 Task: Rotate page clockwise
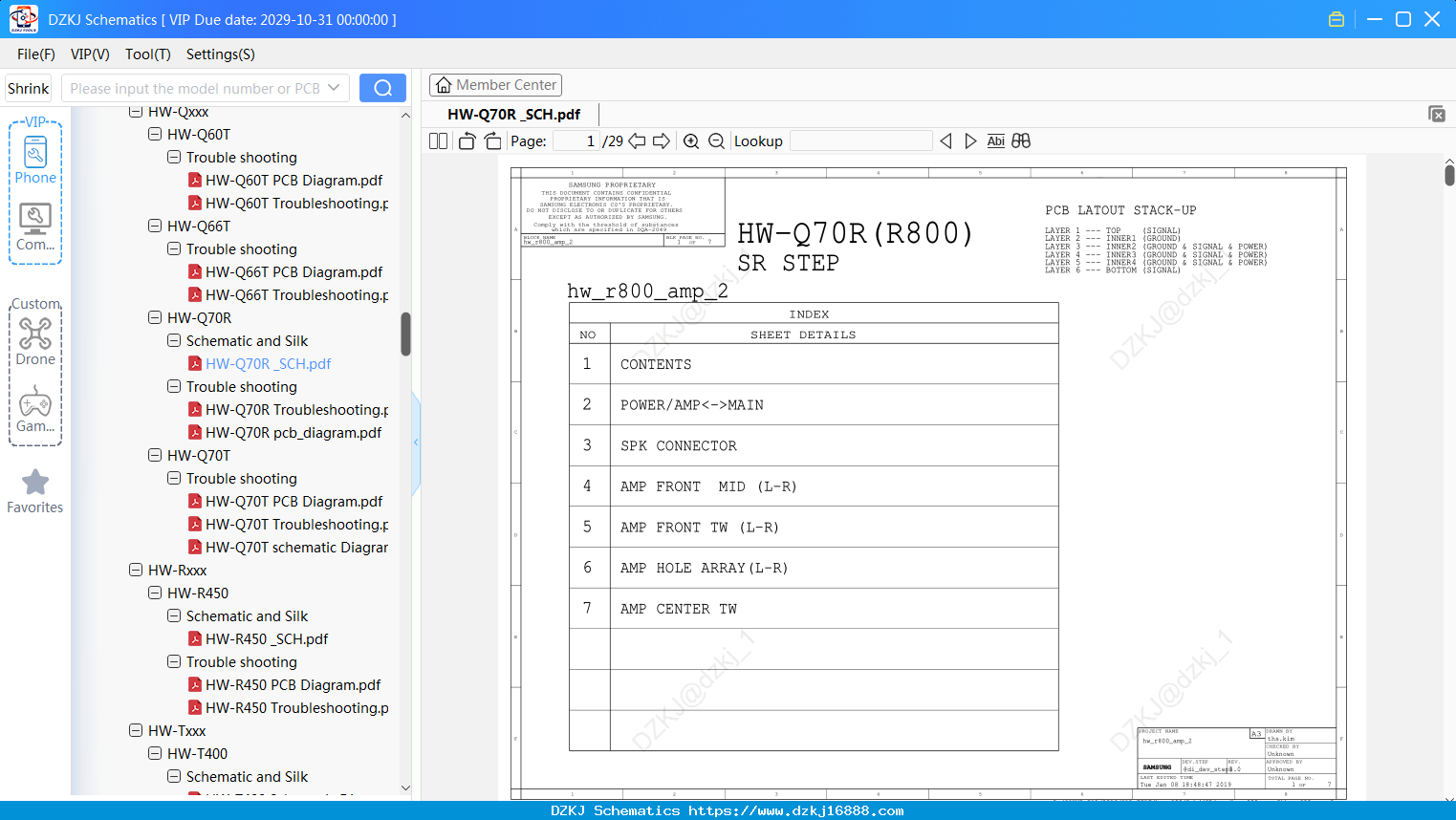click(x=492, y=141)
